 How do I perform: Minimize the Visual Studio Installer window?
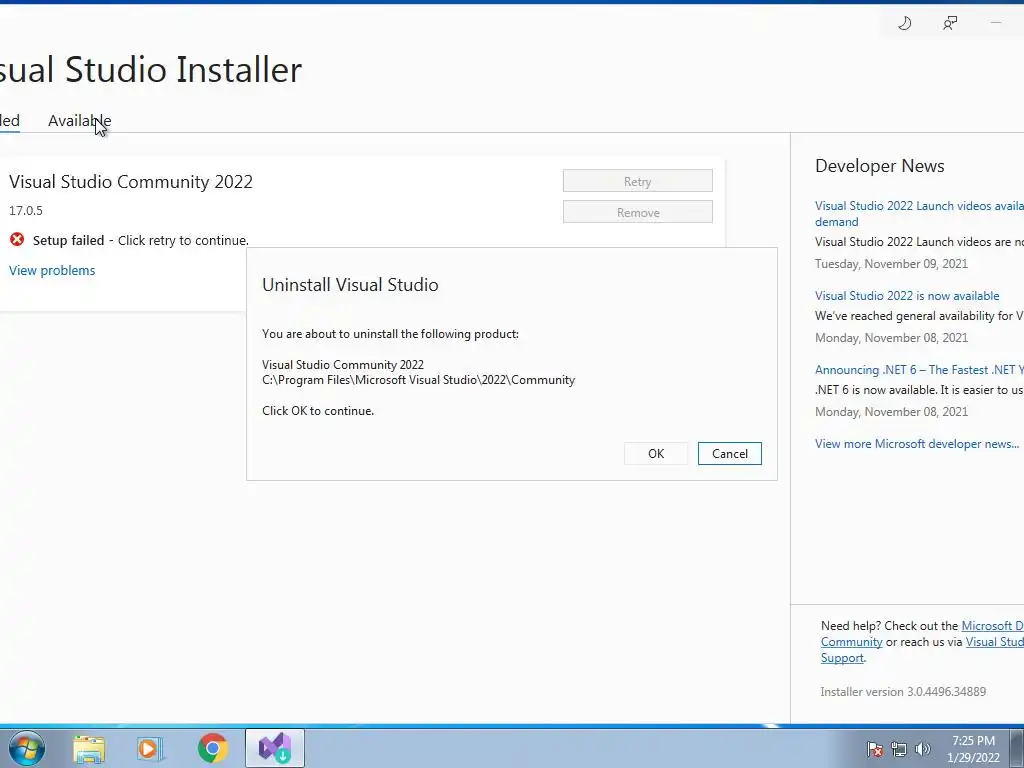pos(996,24)
